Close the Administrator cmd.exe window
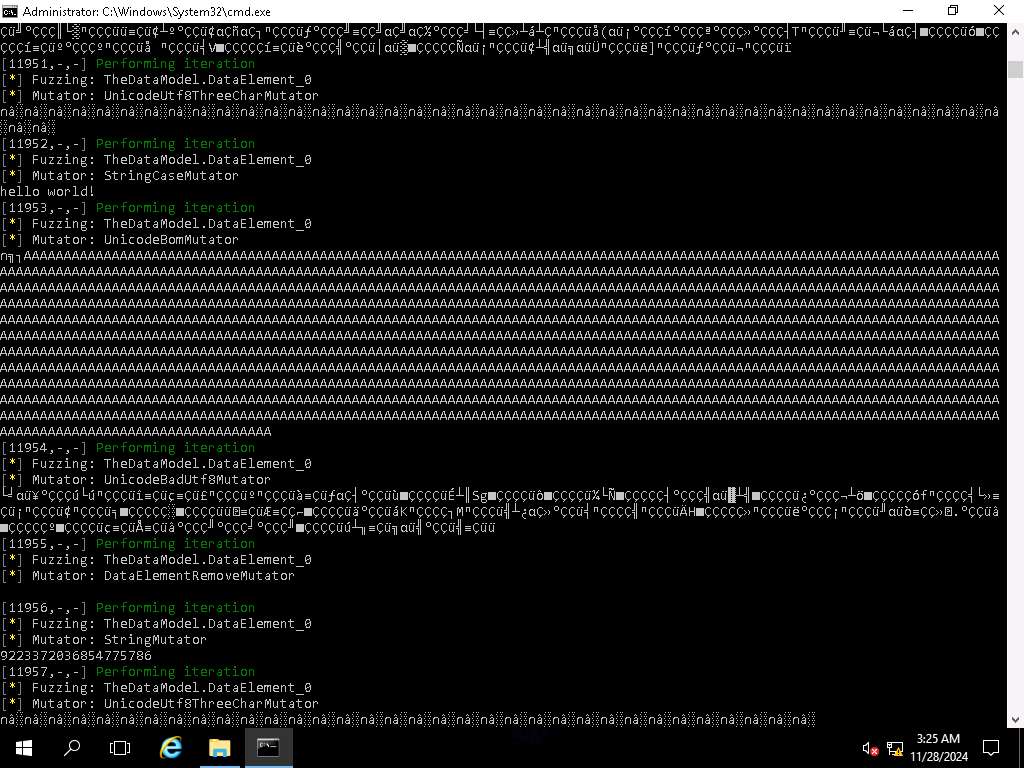The image size is (1024, 768). [x=998, y=11]
